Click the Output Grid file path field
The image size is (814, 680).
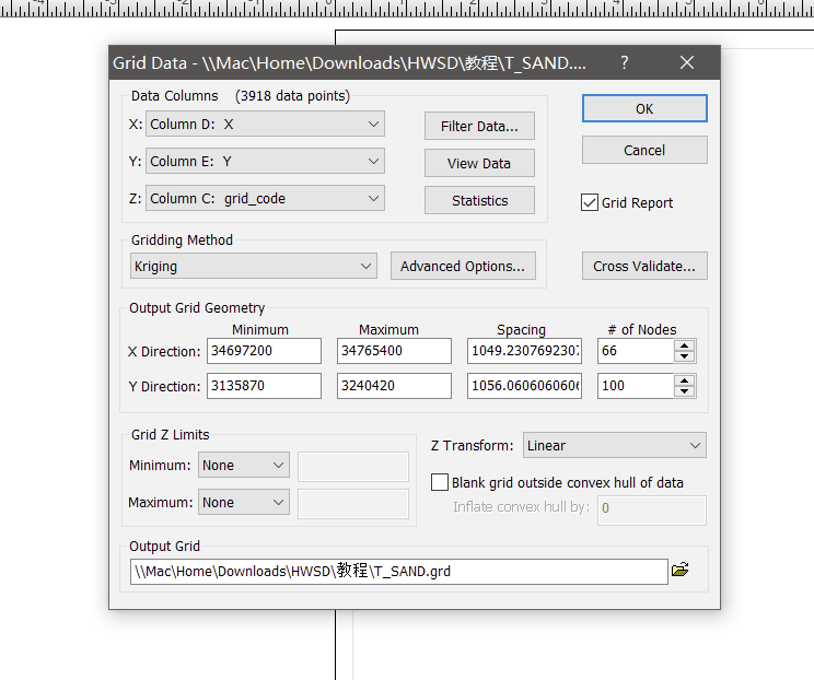(x=398, y=571)
